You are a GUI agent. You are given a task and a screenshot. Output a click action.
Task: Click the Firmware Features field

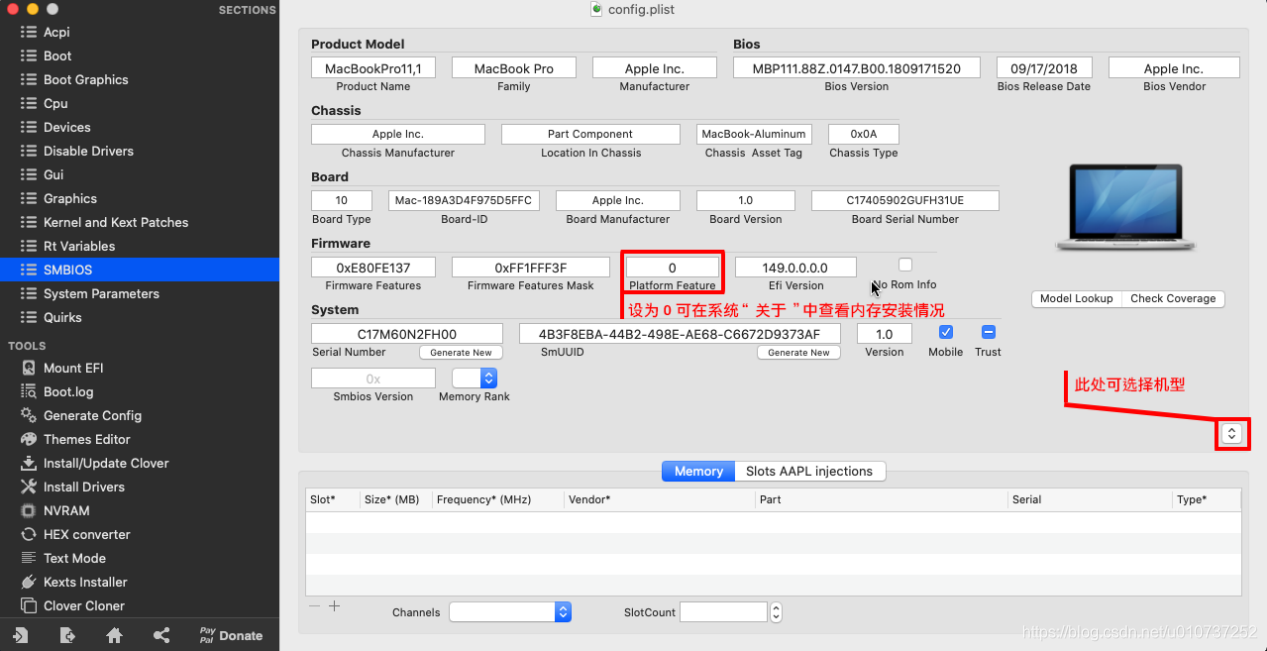point(373,267)
